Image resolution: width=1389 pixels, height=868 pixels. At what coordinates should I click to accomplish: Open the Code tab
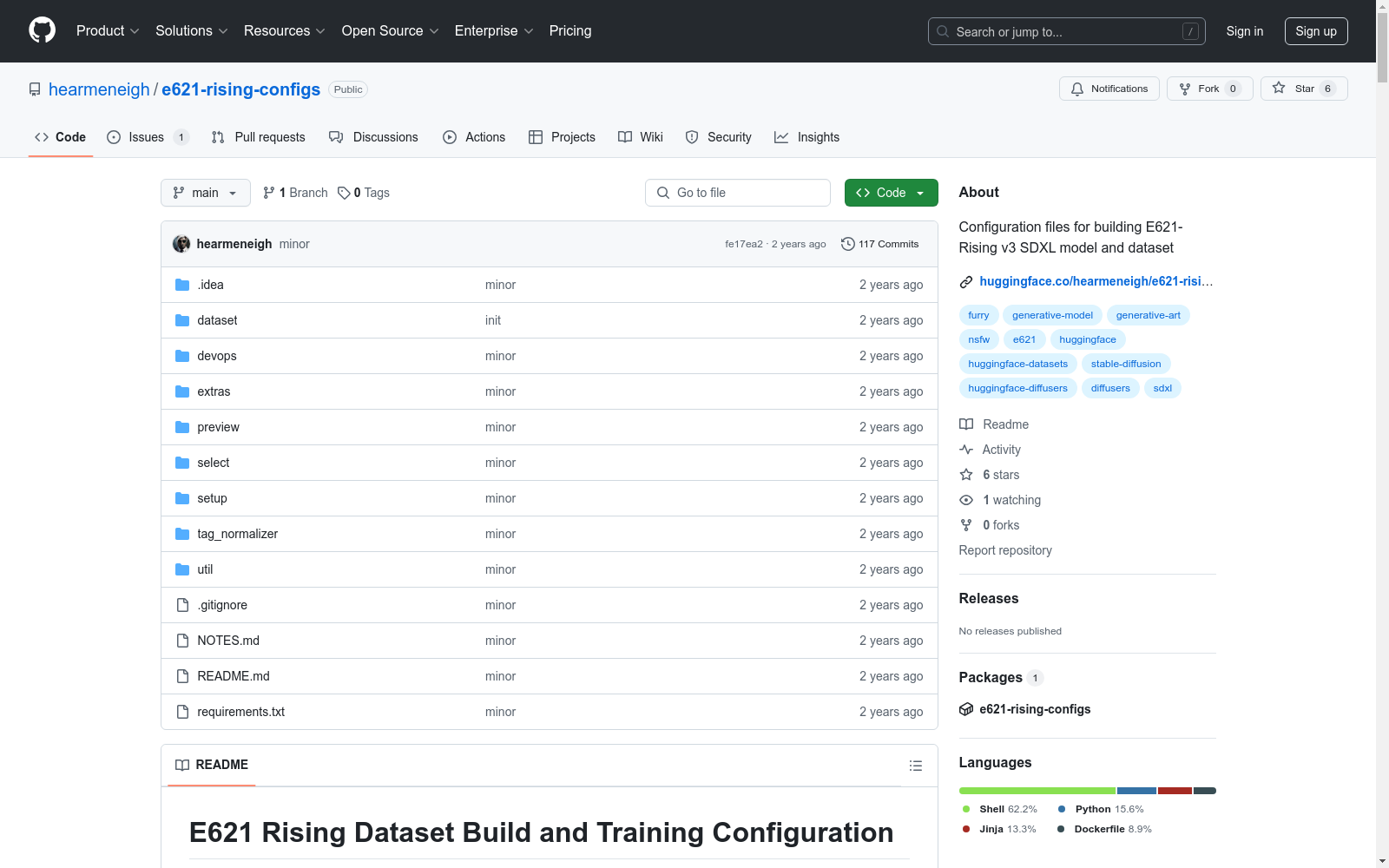61,137
